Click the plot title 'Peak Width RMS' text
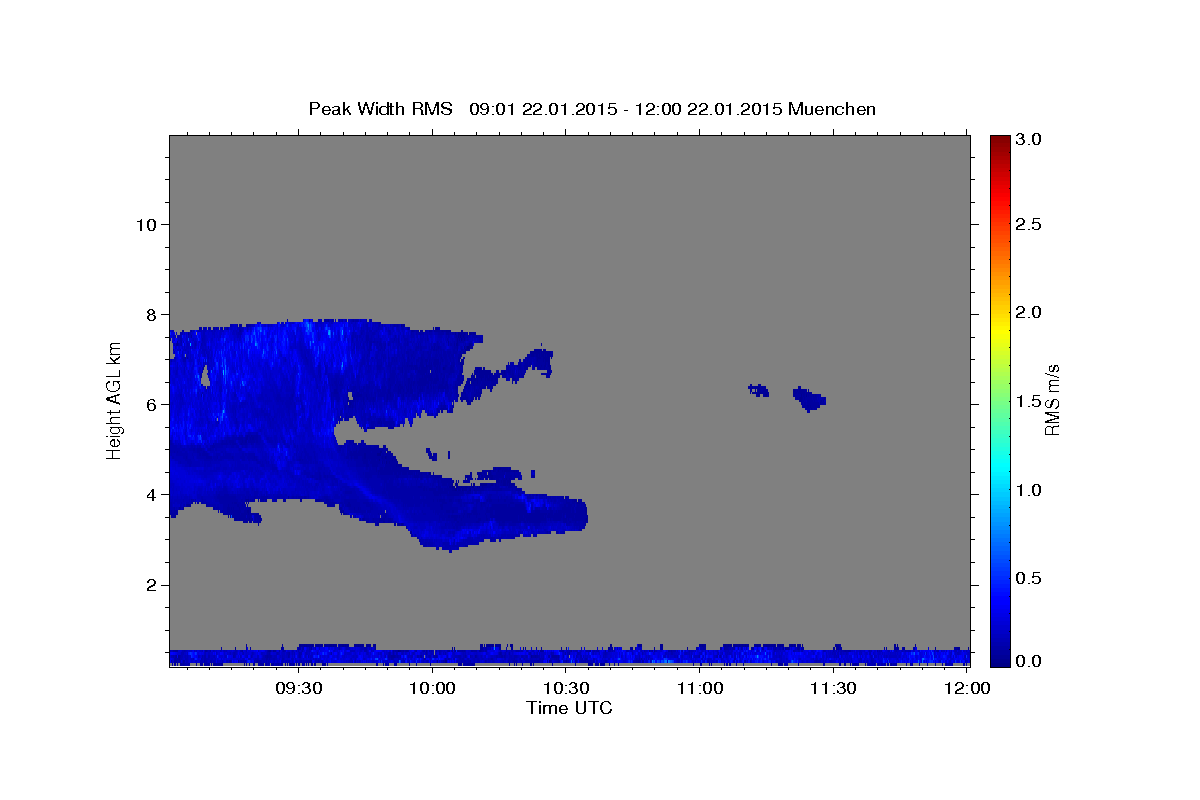Image resolution: width=1200 pixels, height=800 pixels. pos(381,109)
